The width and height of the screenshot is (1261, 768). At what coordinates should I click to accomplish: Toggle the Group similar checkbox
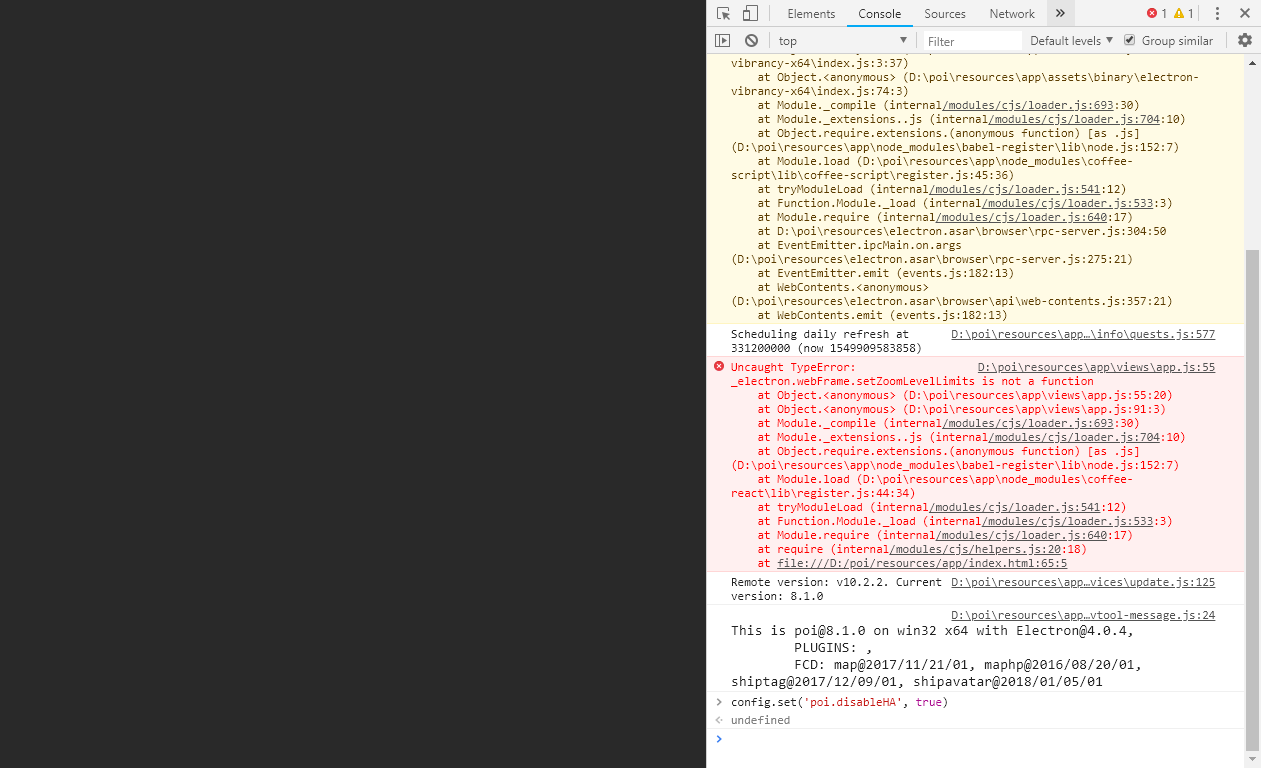1129,40
